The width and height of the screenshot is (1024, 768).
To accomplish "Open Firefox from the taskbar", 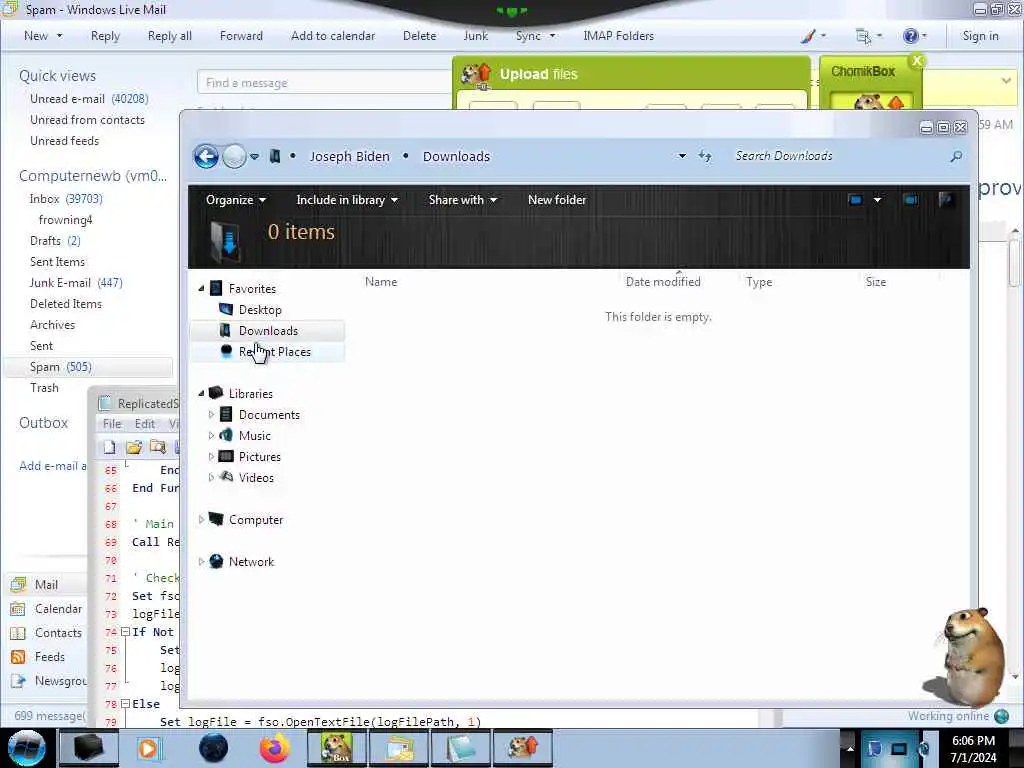I will point(275,748).
